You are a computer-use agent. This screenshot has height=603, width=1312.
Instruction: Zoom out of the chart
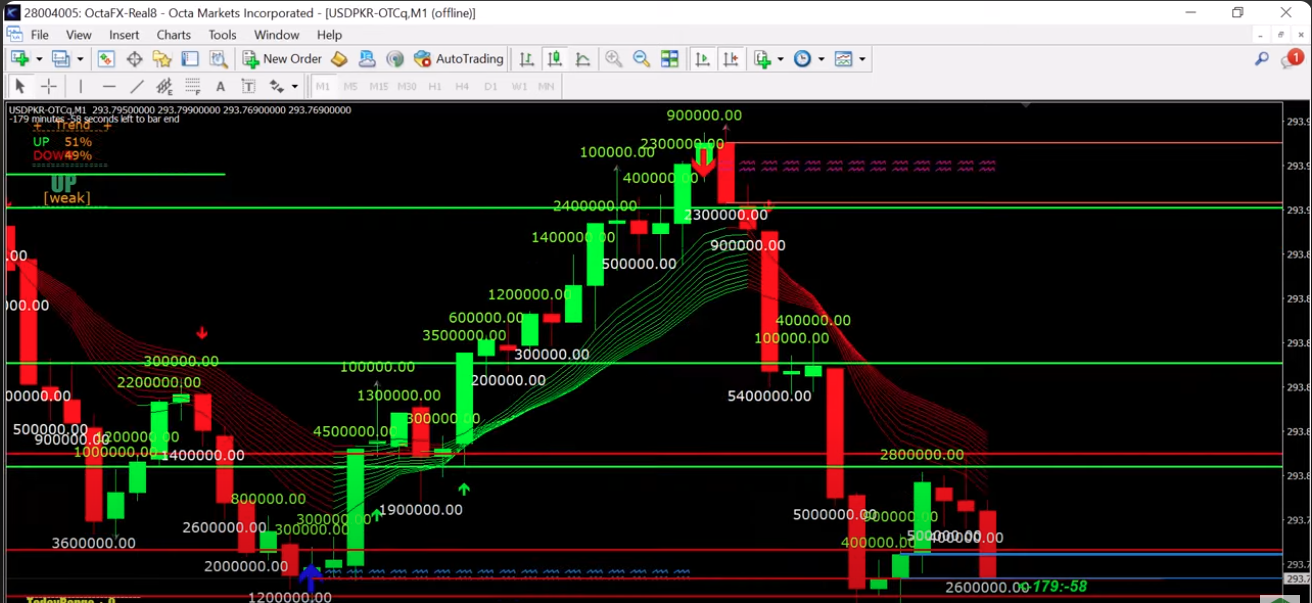[x=641, y=59]
